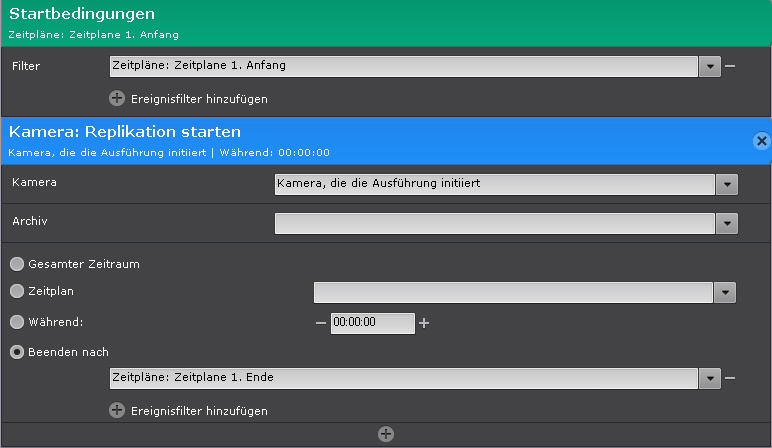This screenshot has width=772, height=448.
Task: Remove the Zeitplane 1. Anfang filter with minus
Action: 730,66
